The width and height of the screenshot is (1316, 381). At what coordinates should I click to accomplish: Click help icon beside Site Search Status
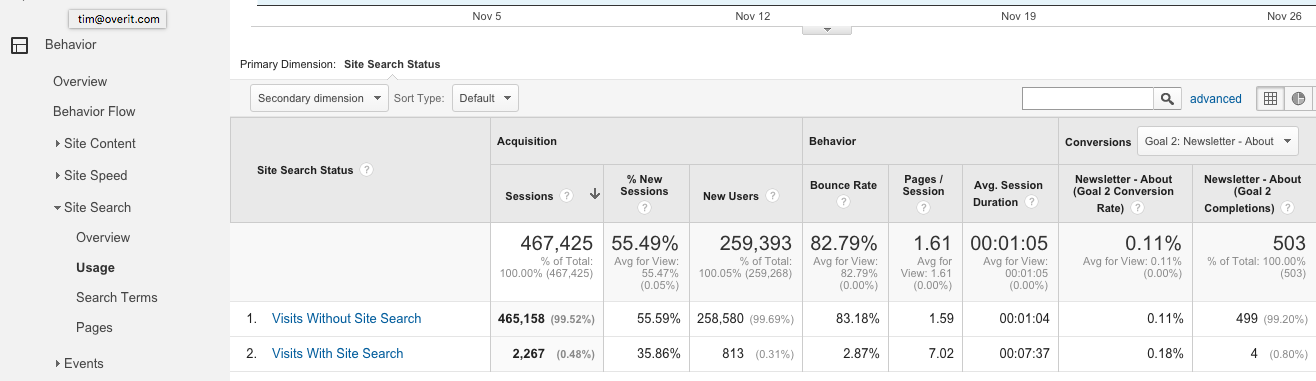coord(366,170)
